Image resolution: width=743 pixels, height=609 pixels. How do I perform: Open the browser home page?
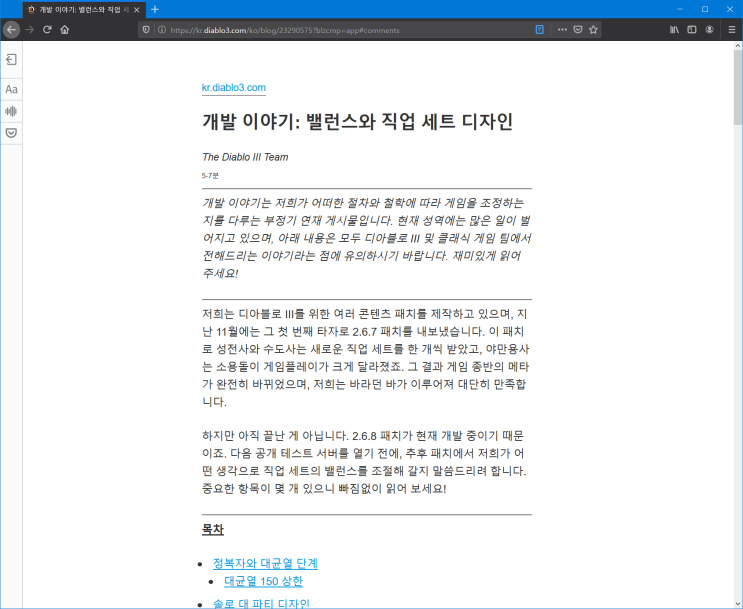65,29
